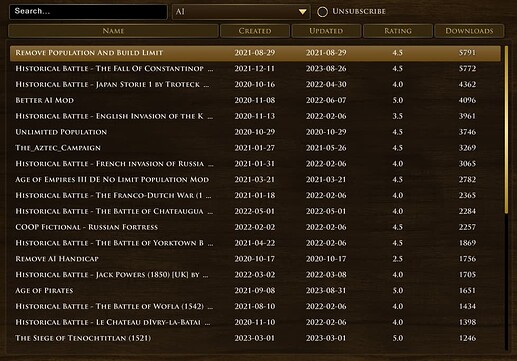Select French Invasion of Russia mod

point(255,164)
